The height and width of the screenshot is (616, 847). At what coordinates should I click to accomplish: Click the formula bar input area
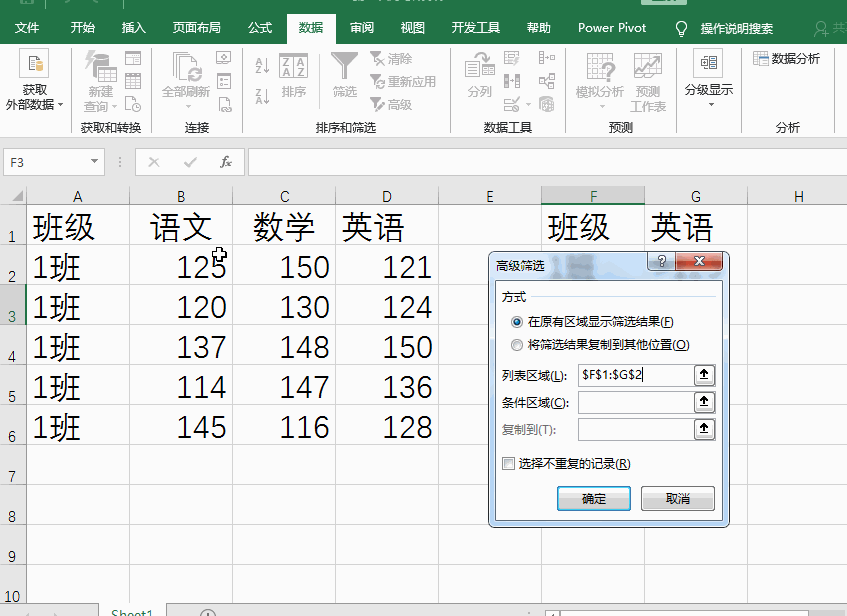coord(547,162)
